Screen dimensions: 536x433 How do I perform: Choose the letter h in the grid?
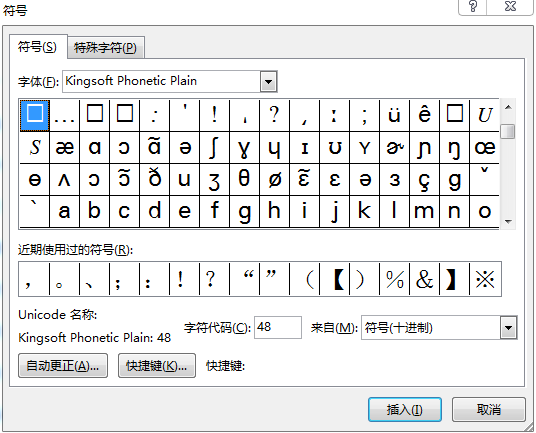[274, 211]
